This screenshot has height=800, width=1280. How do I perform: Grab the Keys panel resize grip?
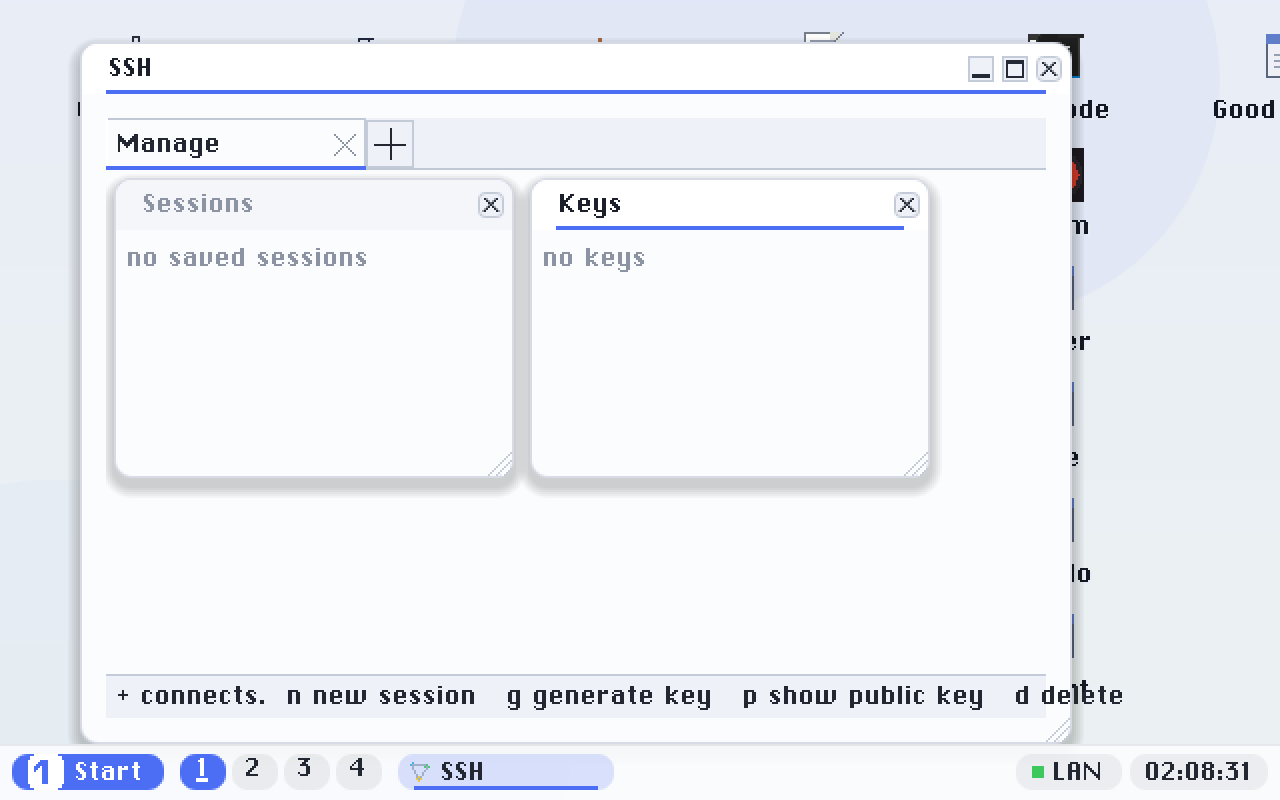point(916,464)
